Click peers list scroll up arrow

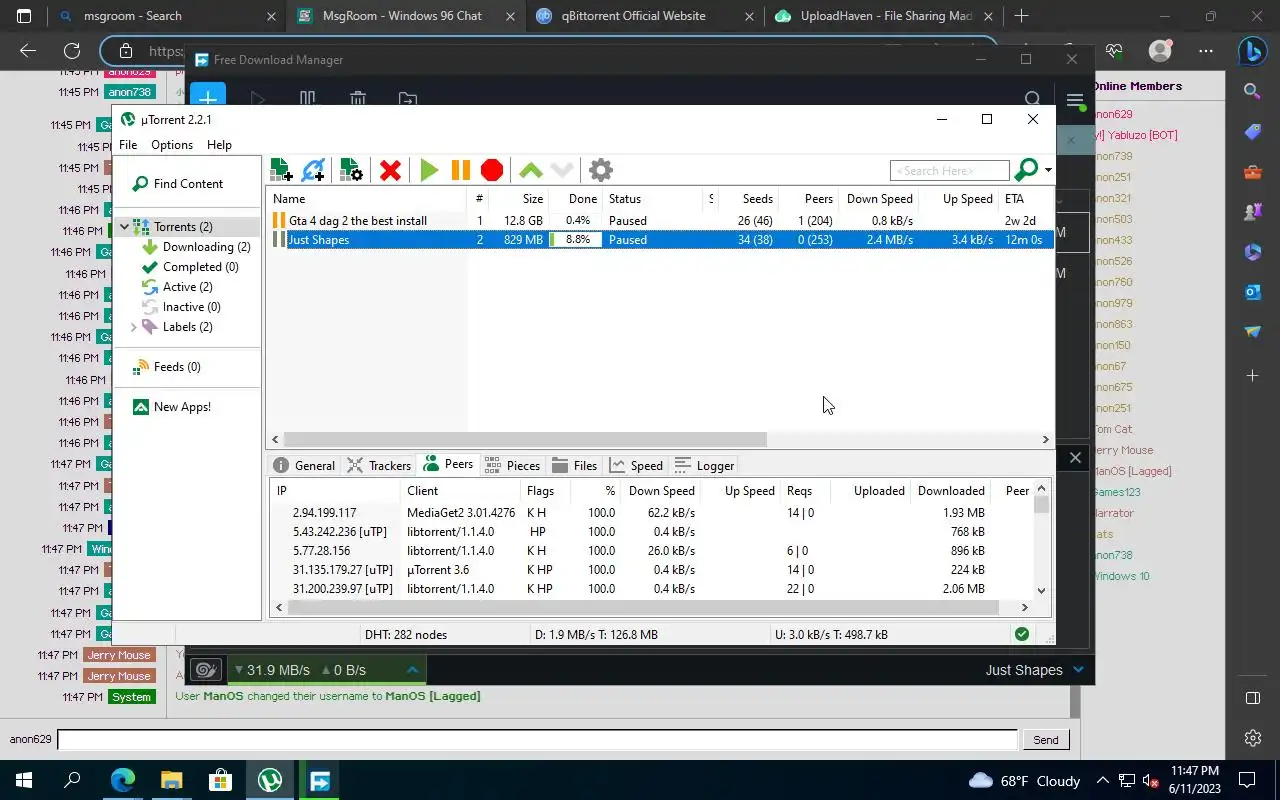1041,489
